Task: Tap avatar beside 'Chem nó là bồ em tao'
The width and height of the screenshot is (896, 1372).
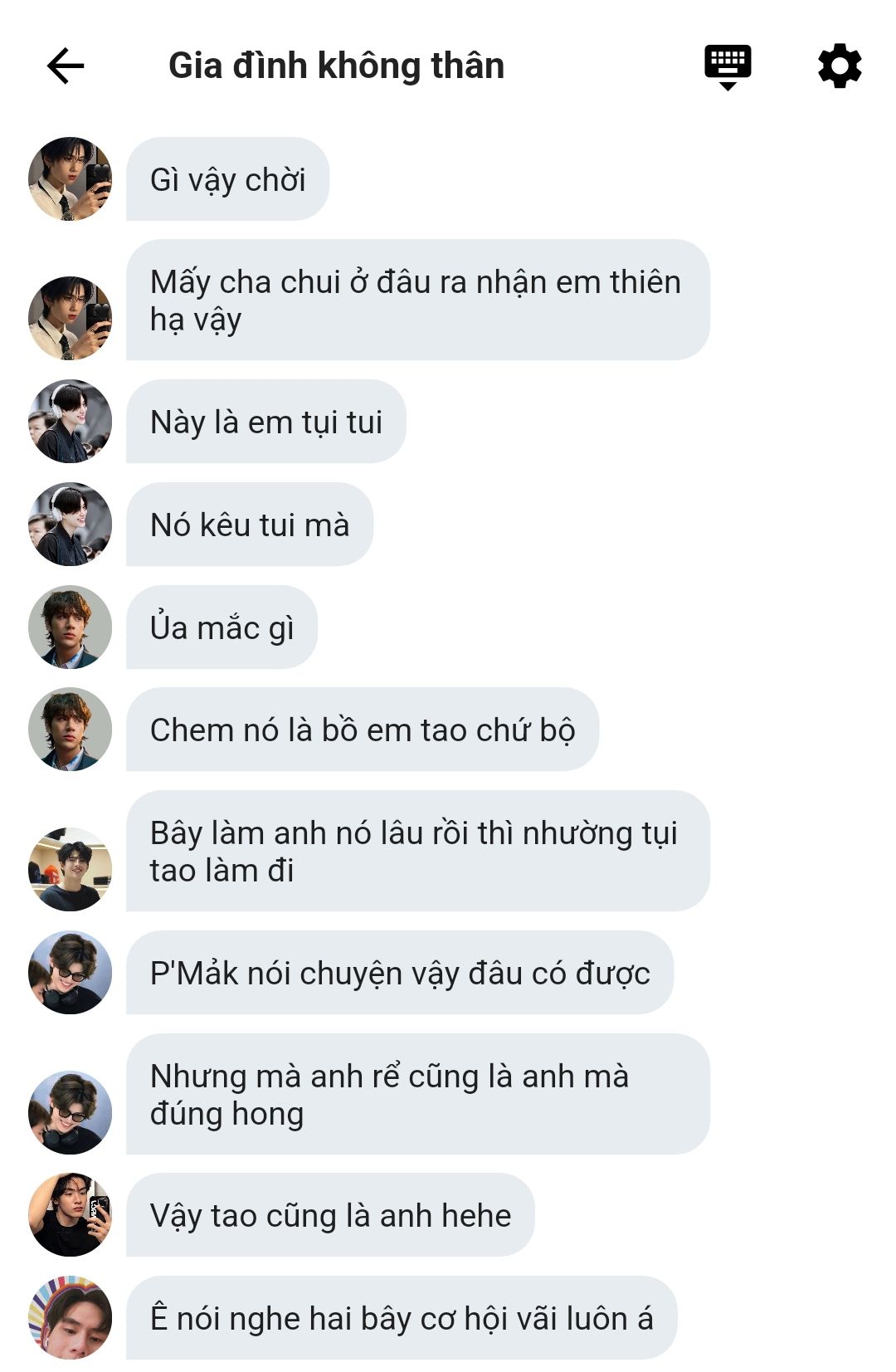Action: [x=70, y=729]
